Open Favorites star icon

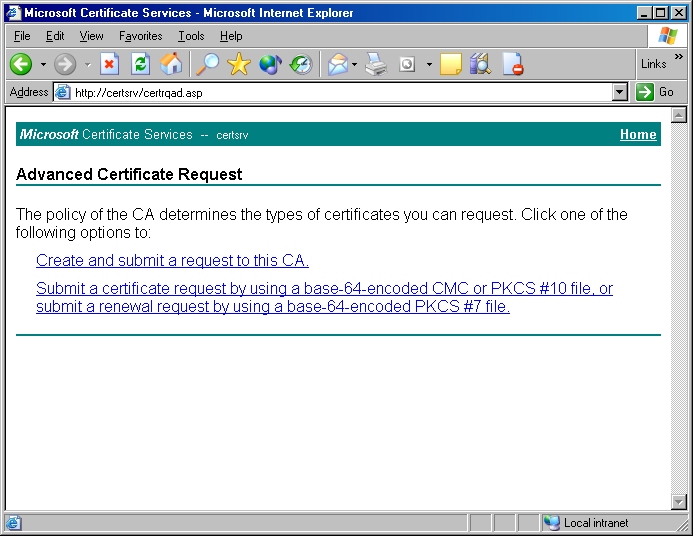coord(238,64)
